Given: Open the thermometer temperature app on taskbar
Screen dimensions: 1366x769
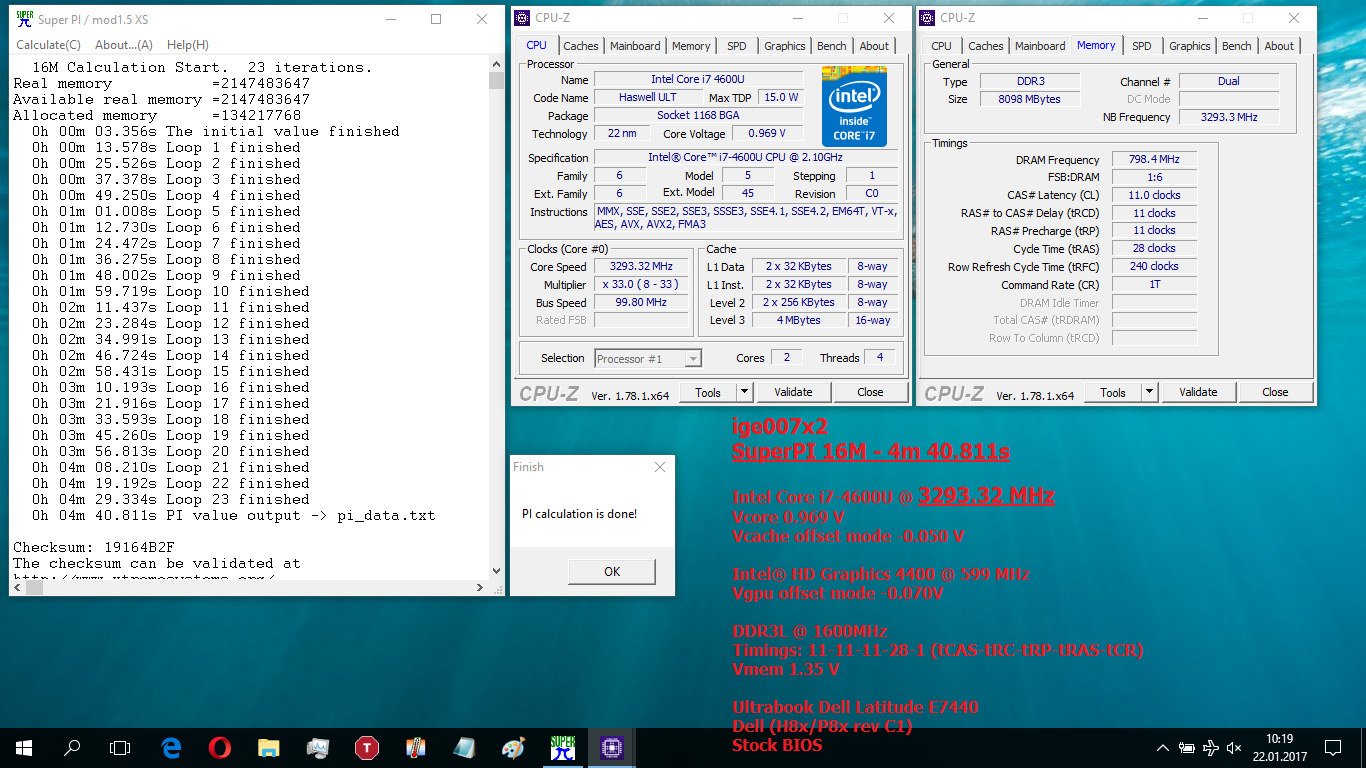Looking at the screenshot, I should (415, 747).
